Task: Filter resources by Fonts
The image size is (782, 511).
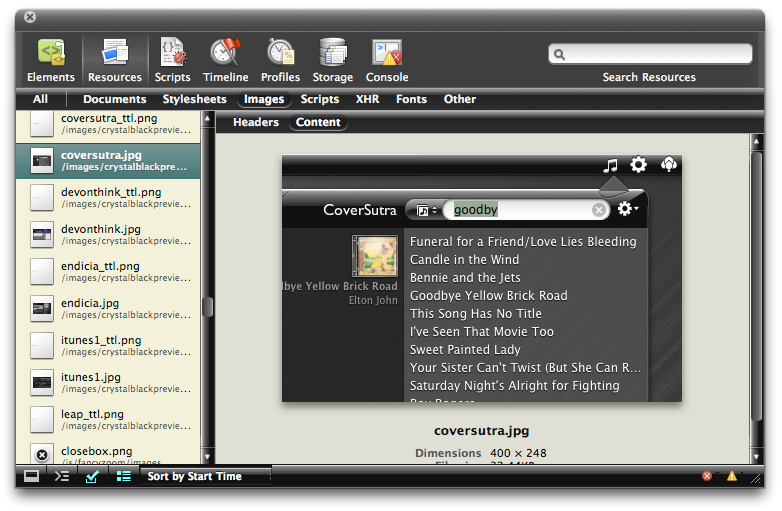Action: (x=411, y=99)
